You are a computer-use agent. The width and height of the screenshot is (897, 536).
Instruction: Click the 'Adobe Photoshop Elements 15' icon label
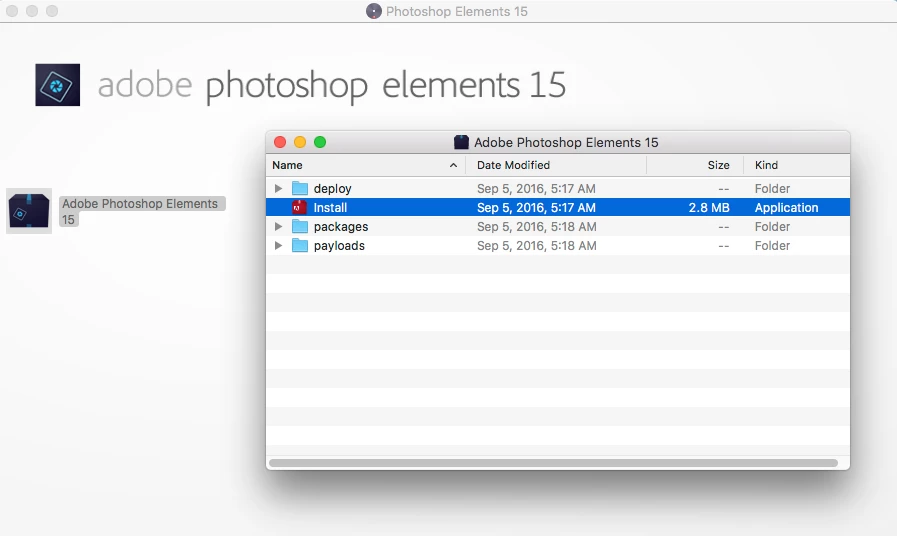point(140,211)
